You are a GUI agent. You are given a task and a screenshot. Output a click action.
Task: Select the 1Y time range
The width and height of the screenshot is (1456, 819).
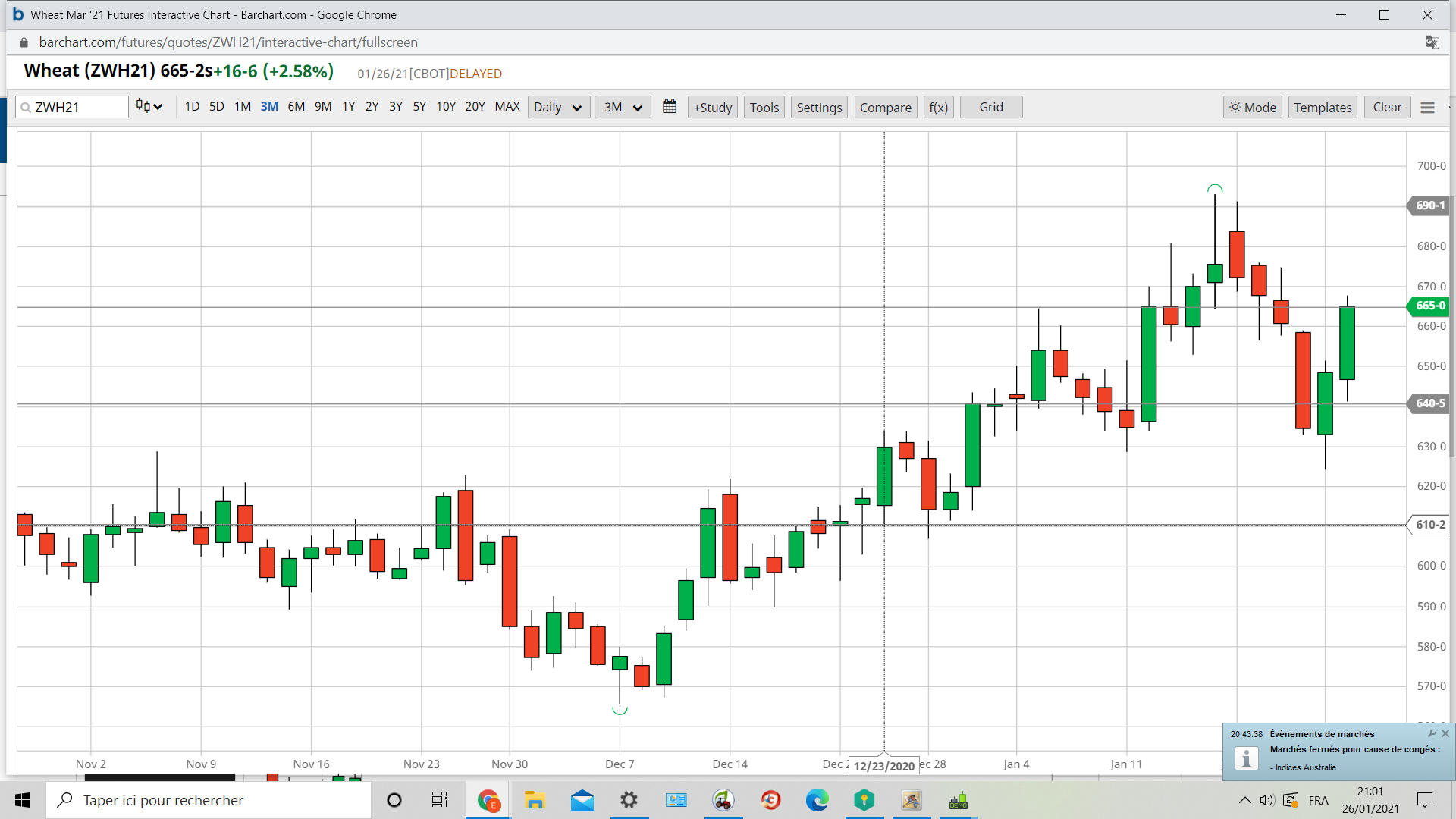click(349, 107)
